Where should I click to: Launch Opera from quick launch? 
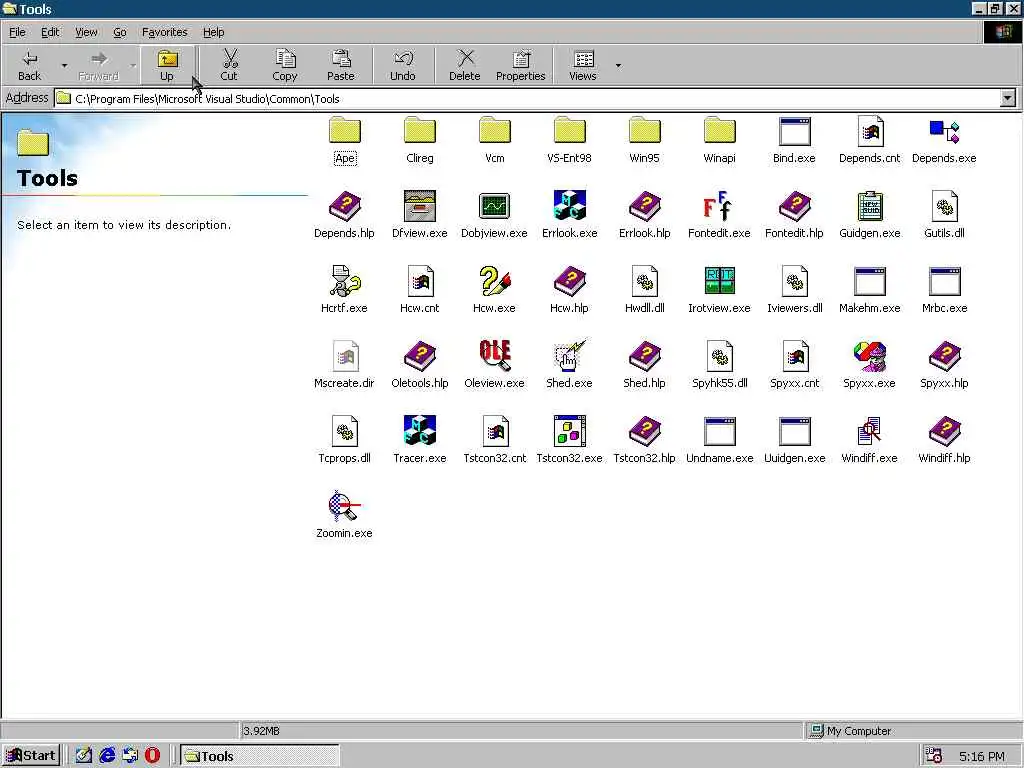point(152,756)
